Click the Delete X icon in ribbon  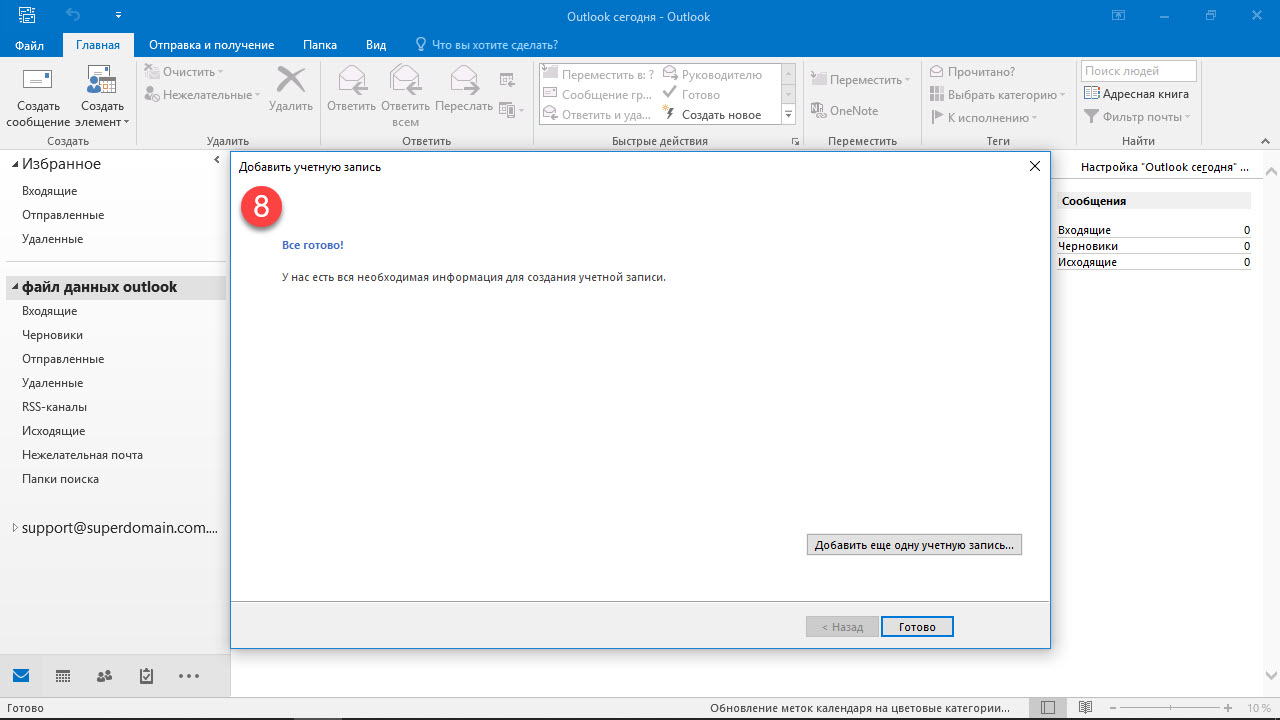[291, 80]
